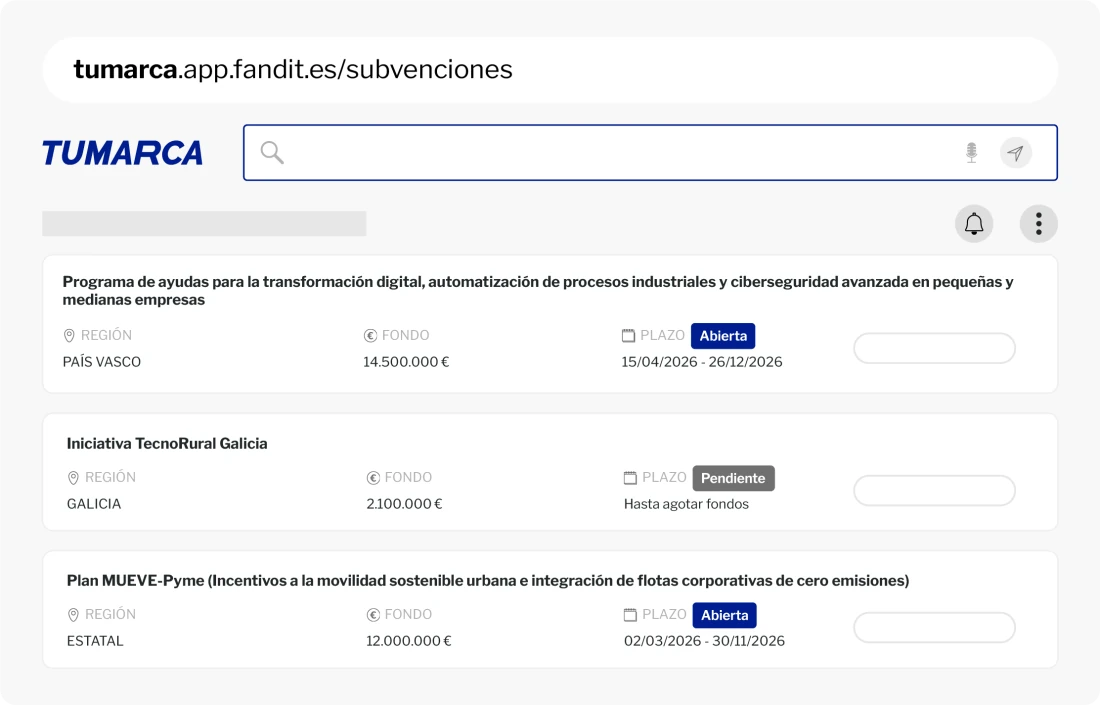This screenshot has width=1100, height=705.
Task: Select the 2.100.000 € fund amount
Action: pyautogui.click(x=405, y=504)
